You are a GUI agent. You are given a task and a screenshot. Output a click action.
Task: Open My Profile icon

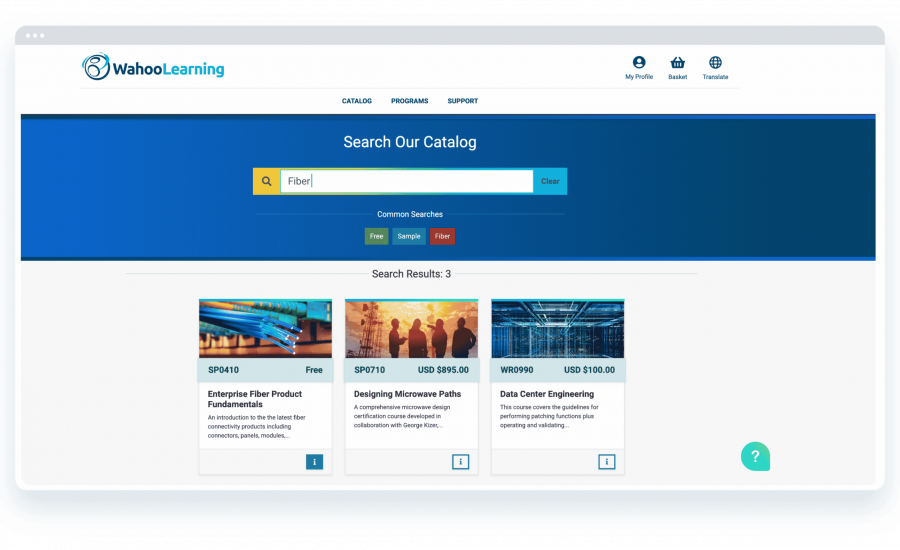click(639, 63)
